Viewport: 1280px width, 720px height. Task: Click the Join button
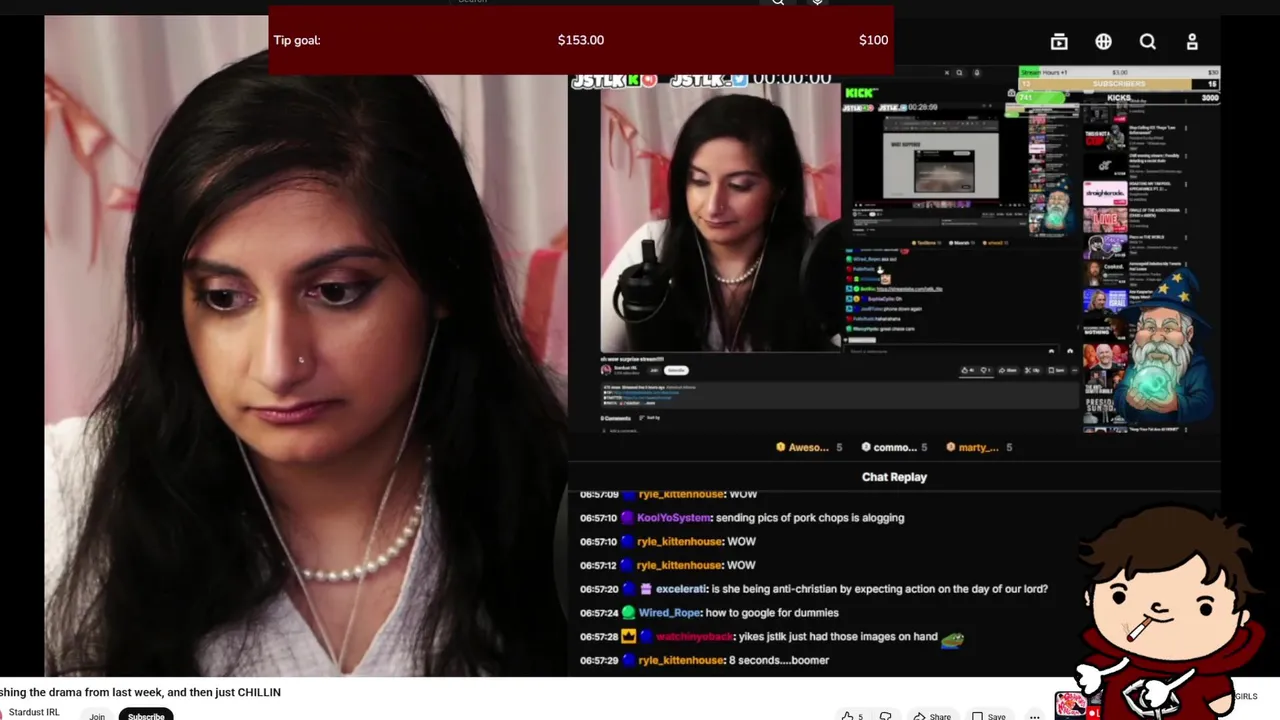(97, 716)
